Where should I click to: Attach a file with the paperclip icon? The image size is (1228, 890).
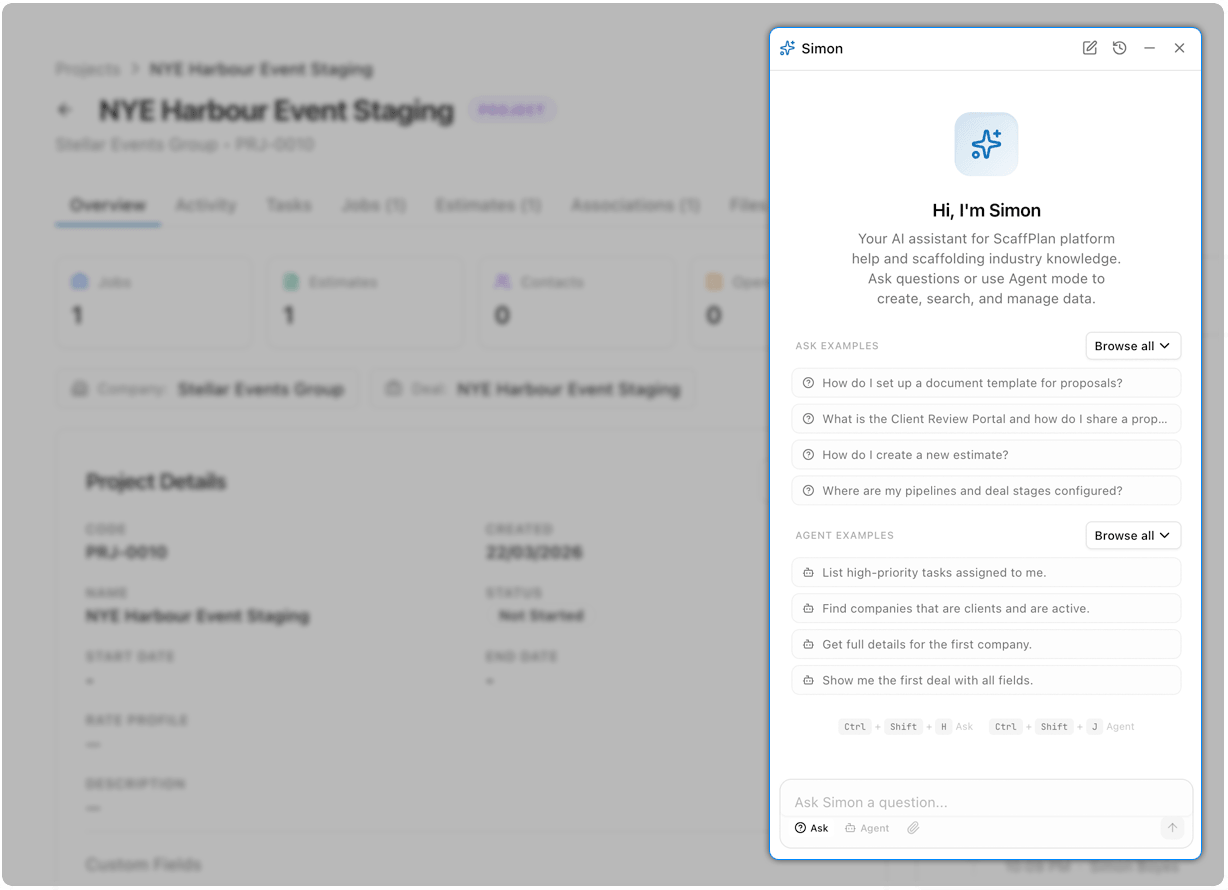[x=912, y=828]
